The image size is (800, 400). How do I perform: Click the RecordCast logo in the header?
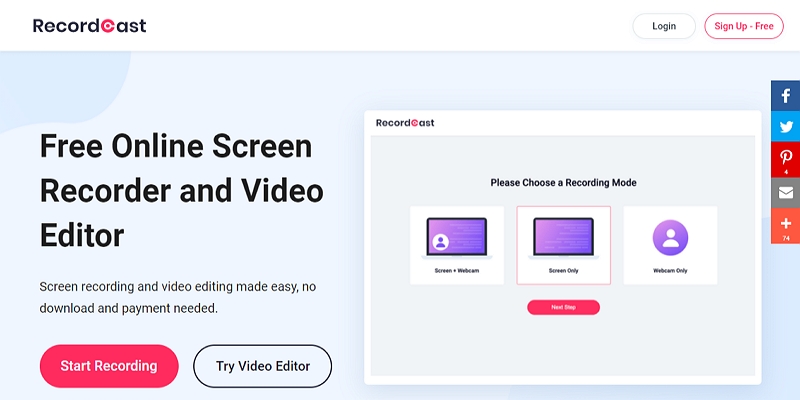(90, 26)
